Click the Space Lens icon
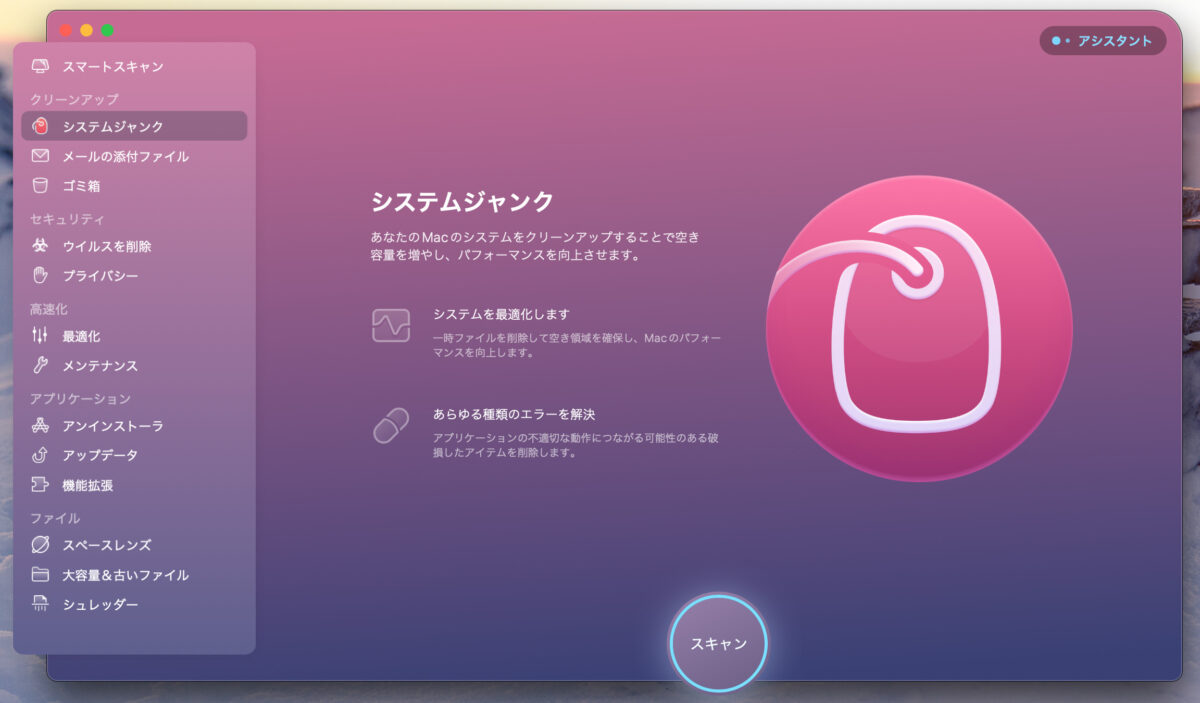 pos(40,545)
